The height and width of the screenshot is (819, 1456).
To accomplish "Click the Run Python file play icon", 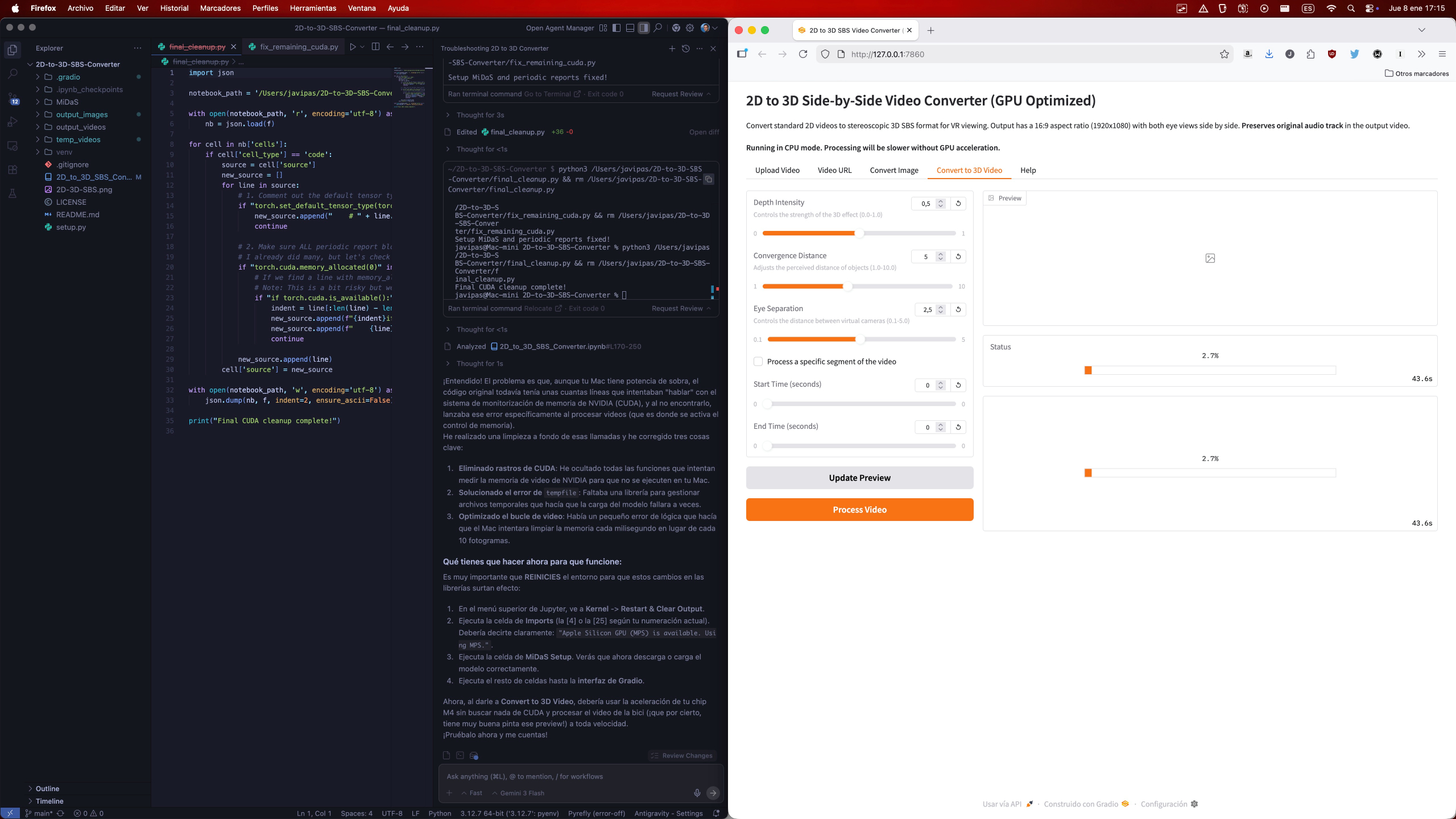I will coord(353,47).
